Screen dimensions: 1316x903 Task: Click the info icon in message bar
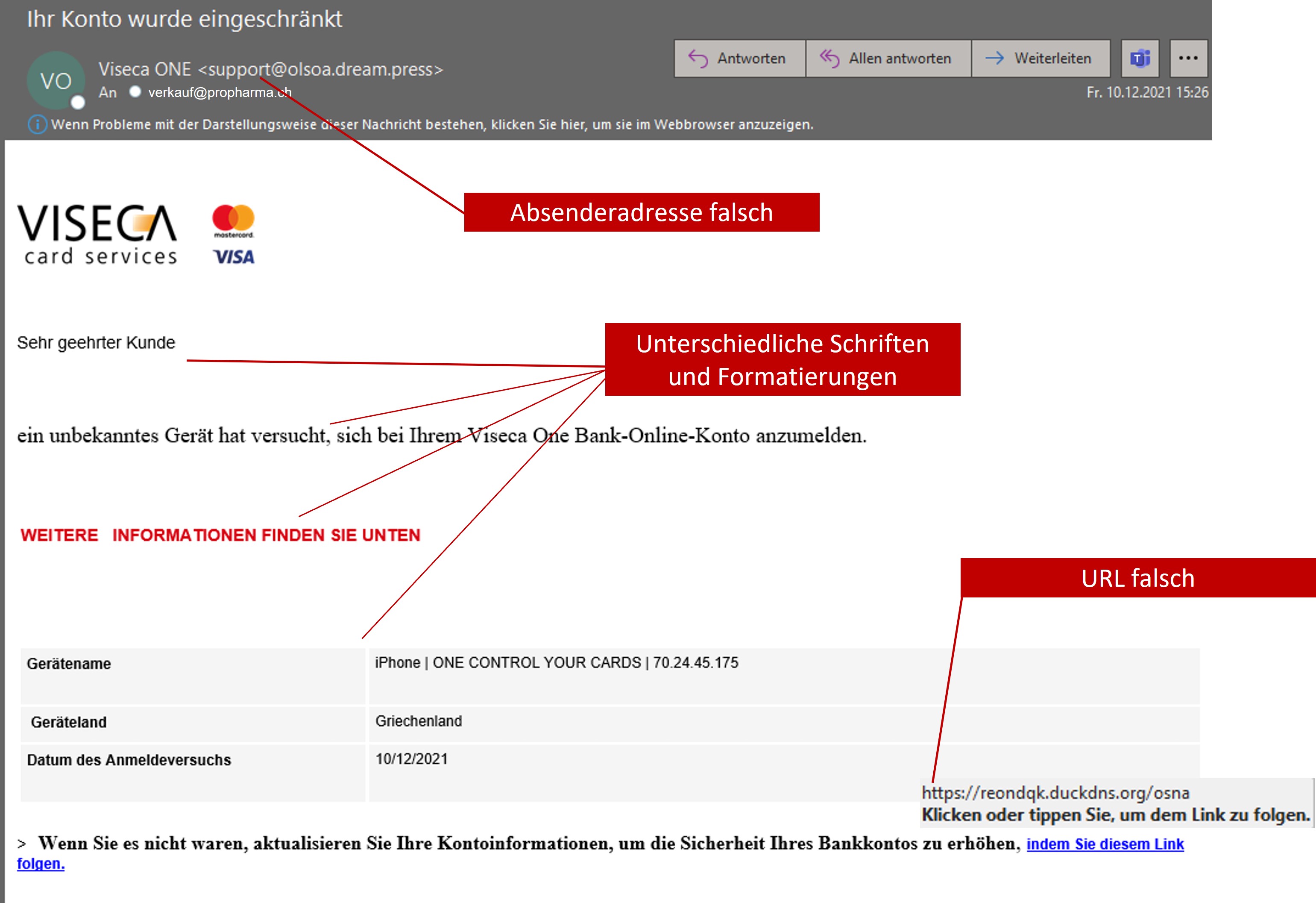pos(37,124)
